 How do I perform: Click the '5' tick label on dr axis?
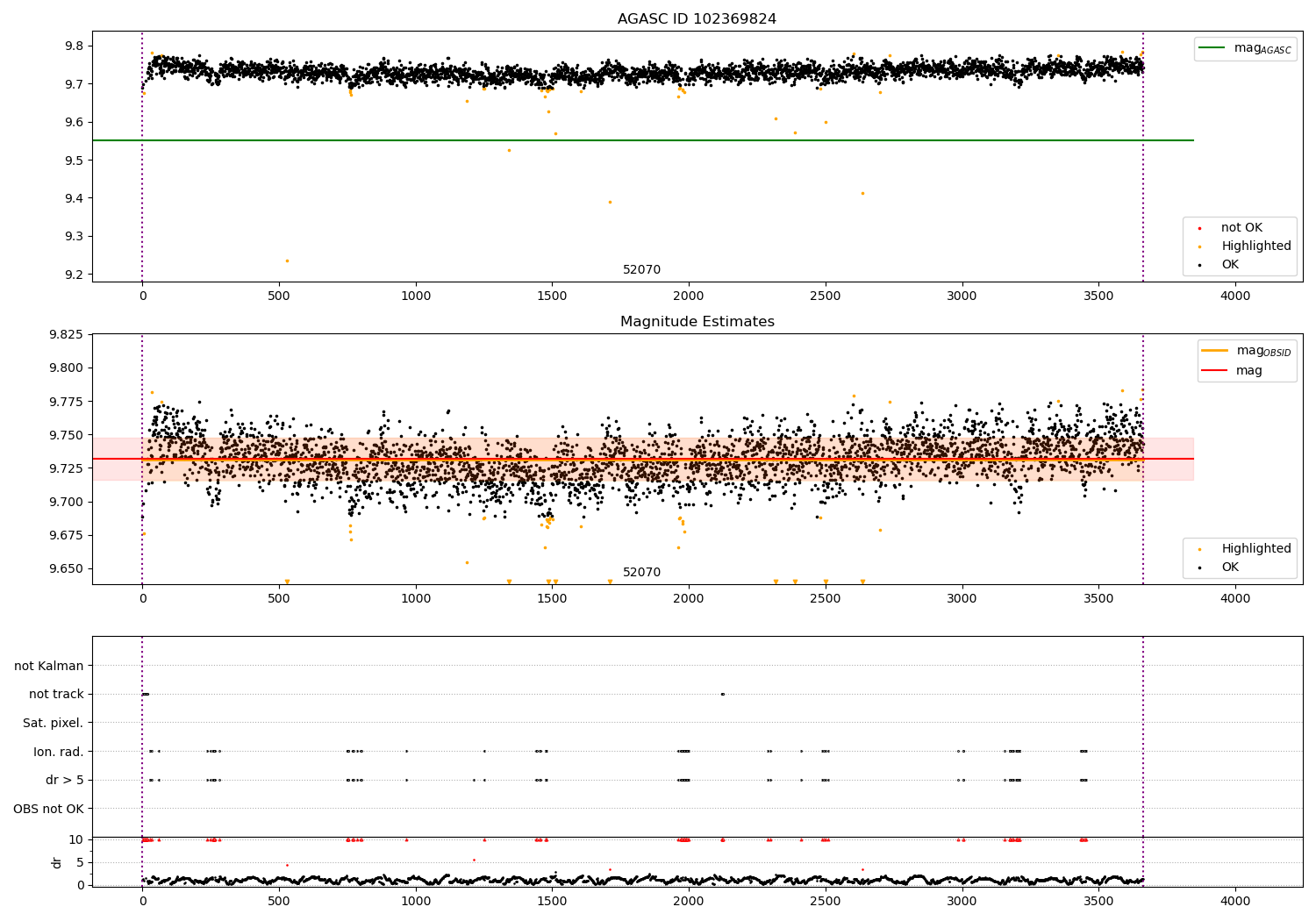click(x=80, y=862)
